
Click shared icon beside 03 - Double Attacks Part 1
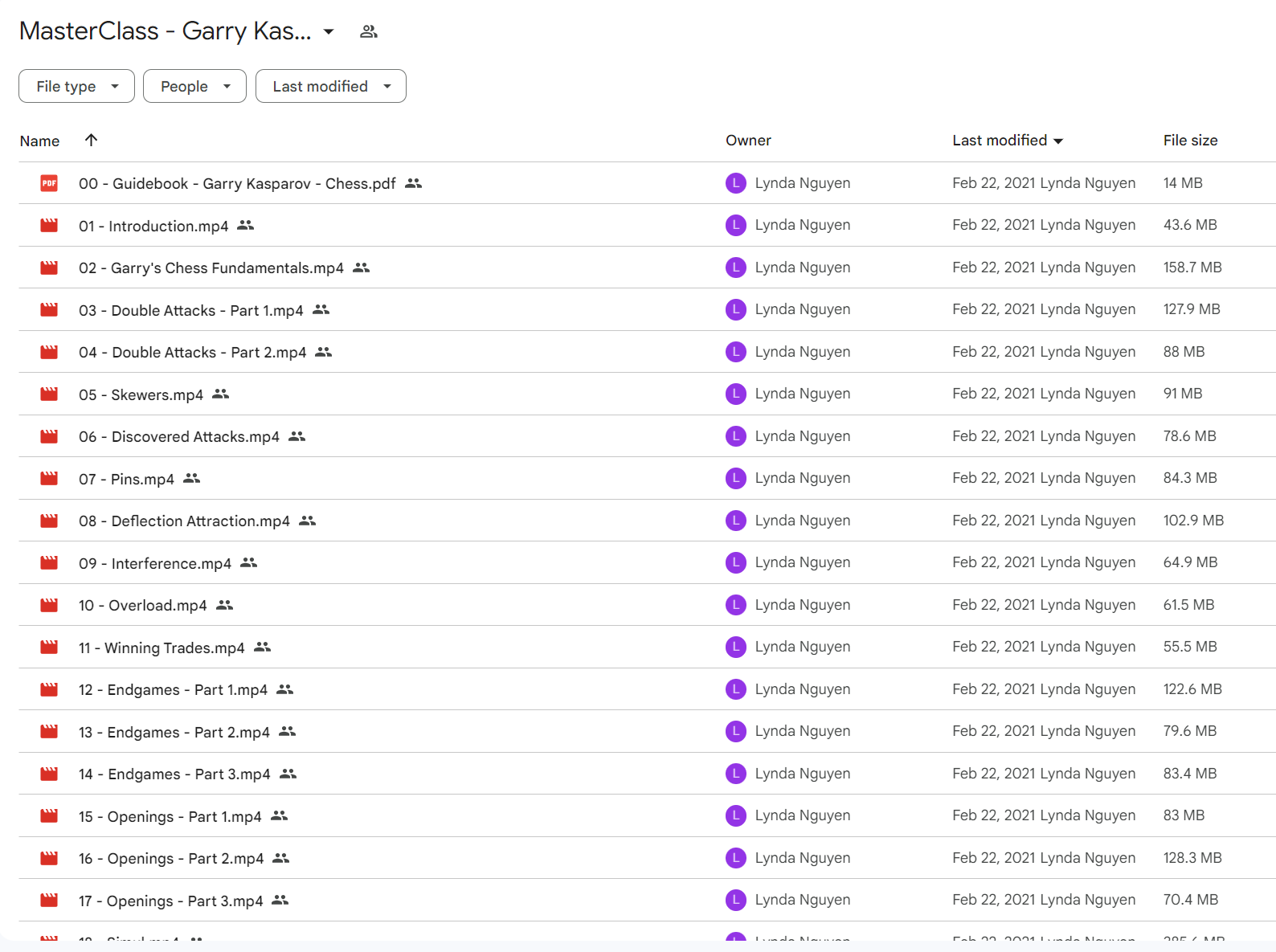(x=321, y=309)
